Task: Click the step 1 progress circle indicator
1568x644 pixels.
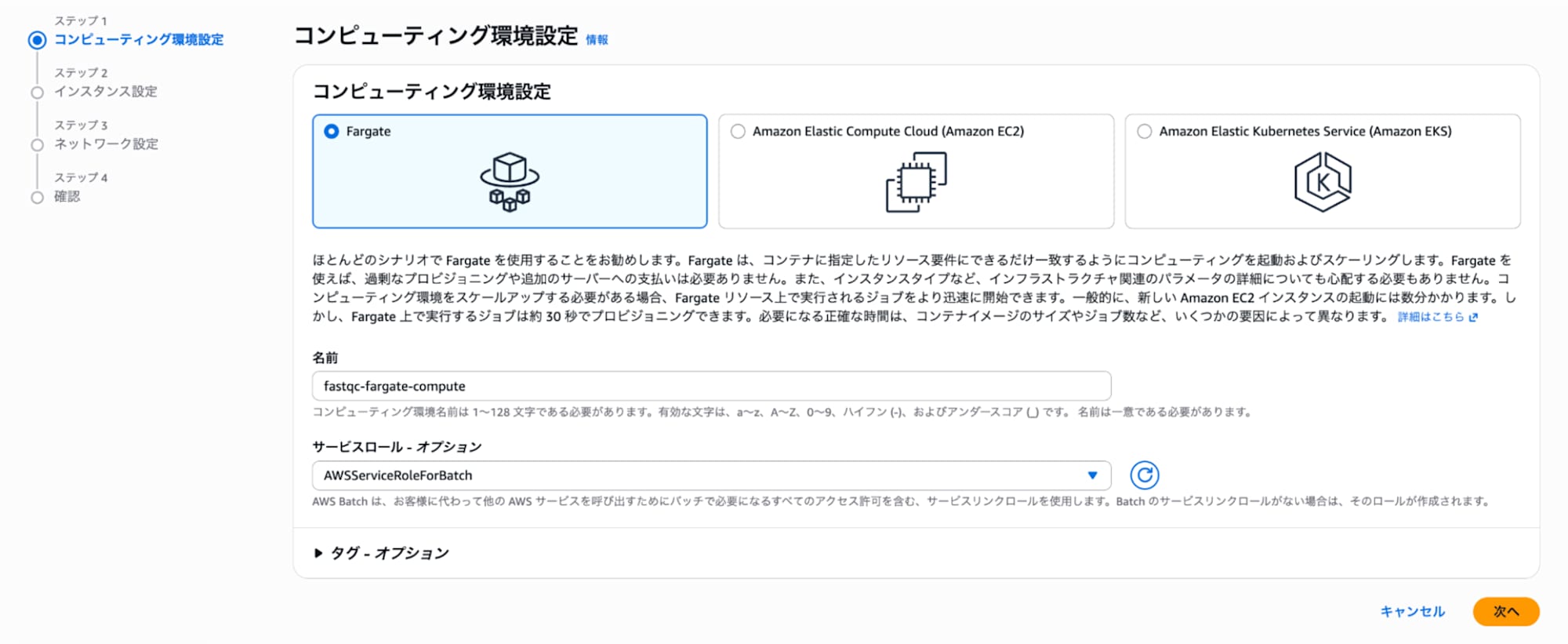Action: point(37,40)
